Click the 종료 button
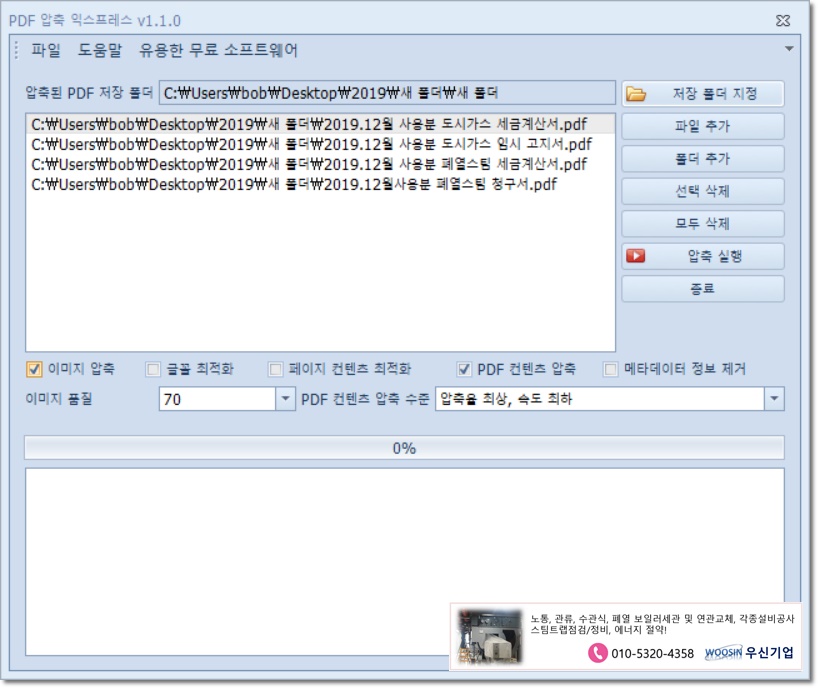The width and height of the screenshot is (818, 688). [x=703, y=288]
